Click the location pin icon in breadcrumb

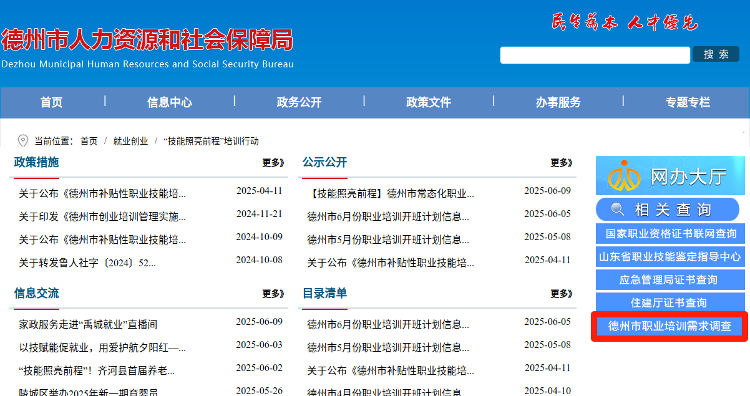click(22, 141)
